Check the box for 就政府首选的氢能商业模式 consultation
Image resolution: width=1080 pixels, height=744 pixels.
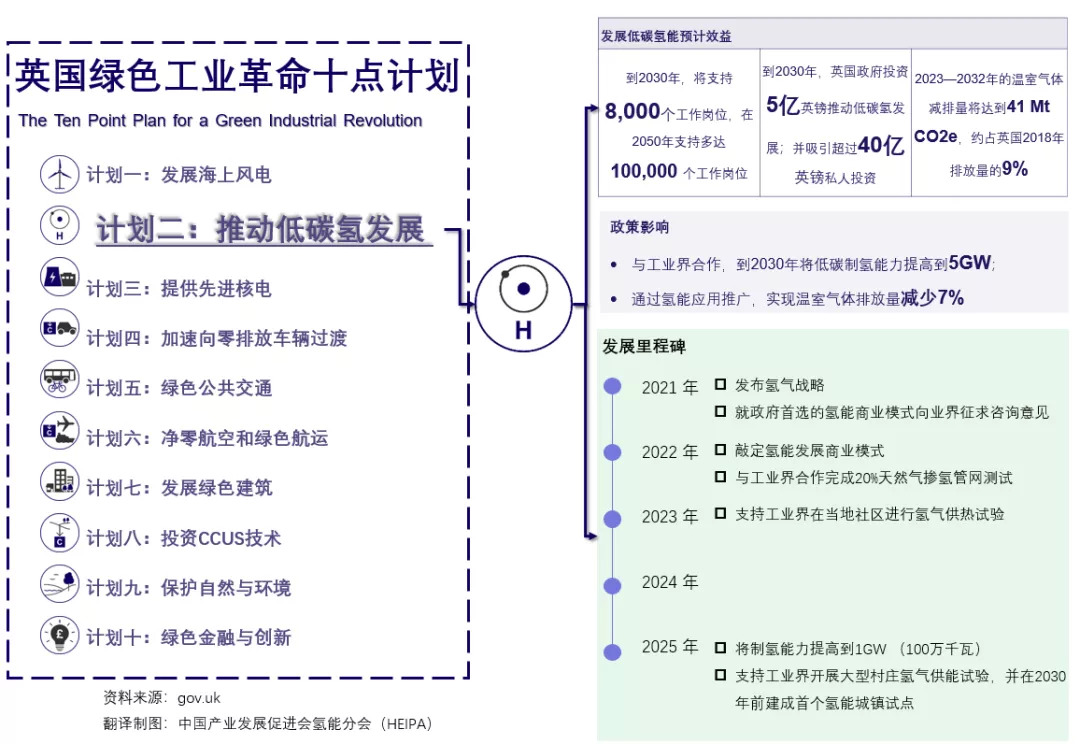click(720, 412)
